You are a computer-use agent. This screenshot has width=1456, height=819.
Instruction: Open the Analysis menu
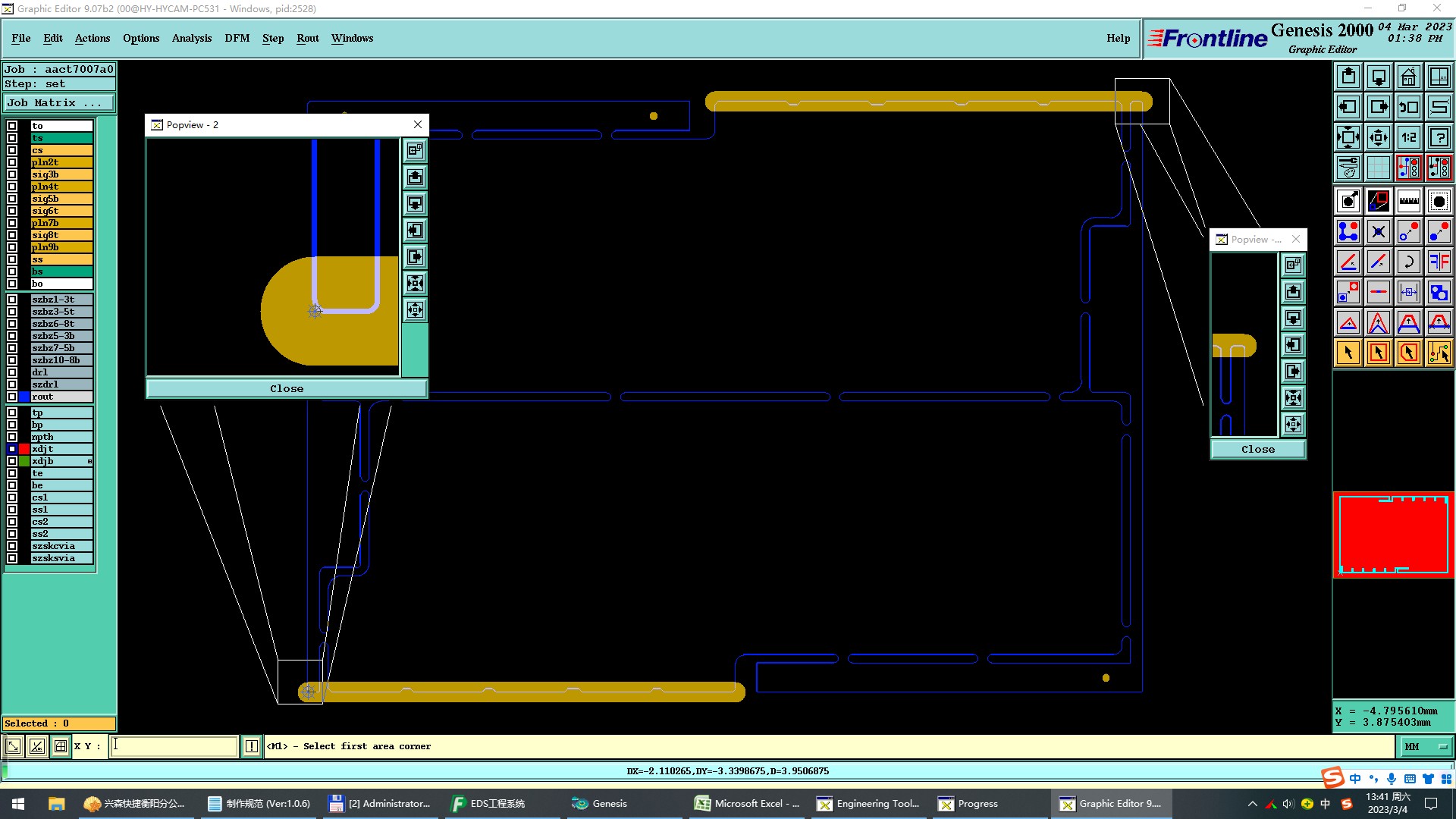pos(191,38)
